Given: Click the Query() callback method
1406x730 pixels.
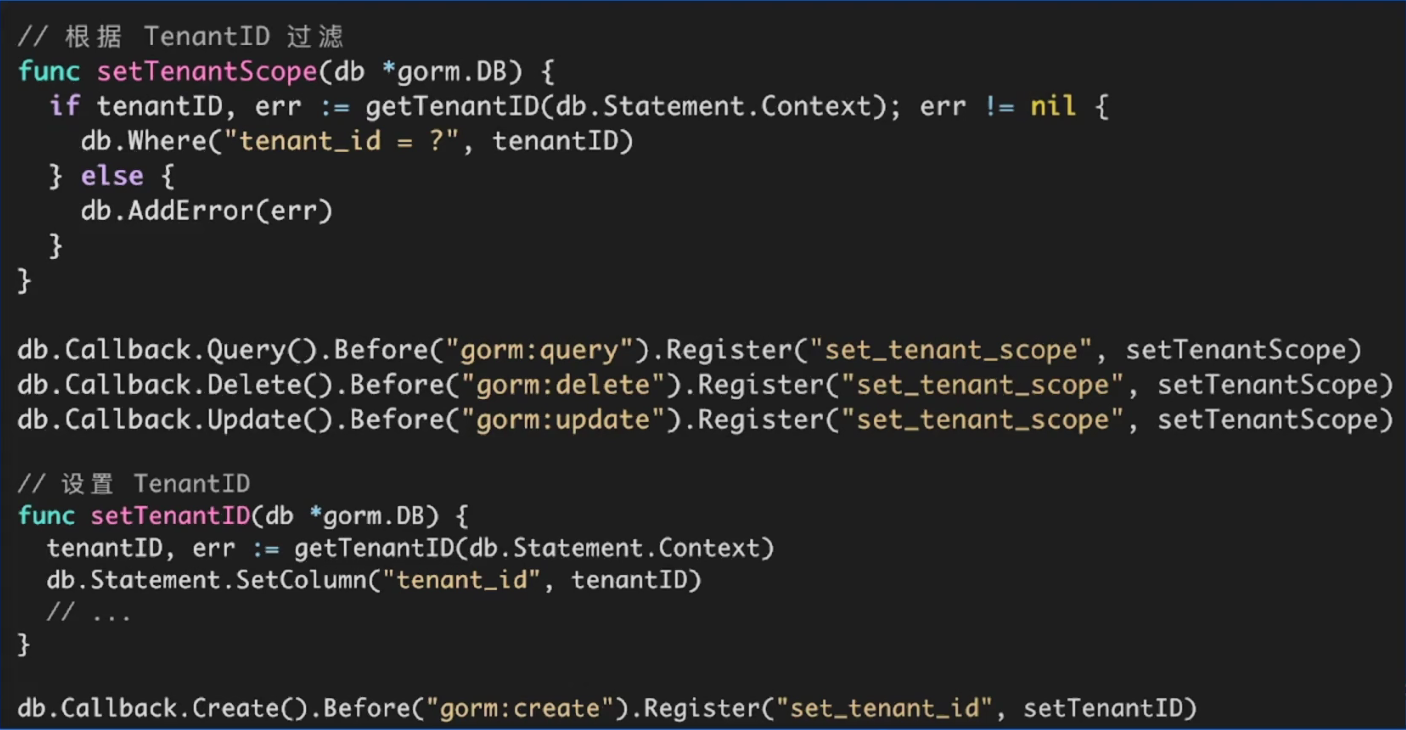Looking at the screenshot, I should (262, 350).
